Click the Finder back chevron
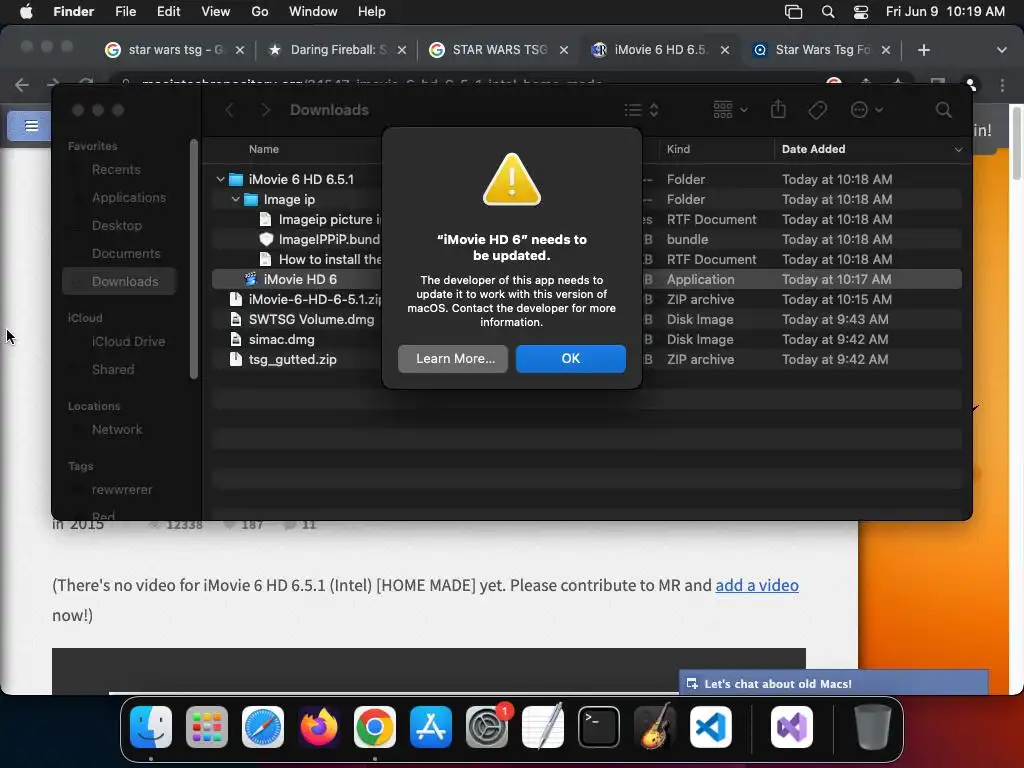Viewport: 1024px width, 768px height. 229,110
